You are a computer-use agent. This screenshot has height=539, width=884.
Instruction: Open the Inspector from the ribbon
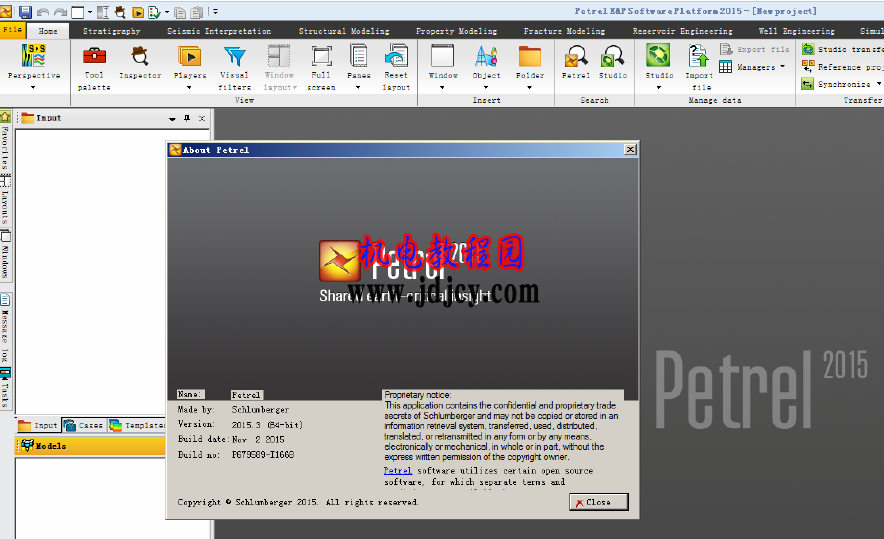tap(140, 63)
